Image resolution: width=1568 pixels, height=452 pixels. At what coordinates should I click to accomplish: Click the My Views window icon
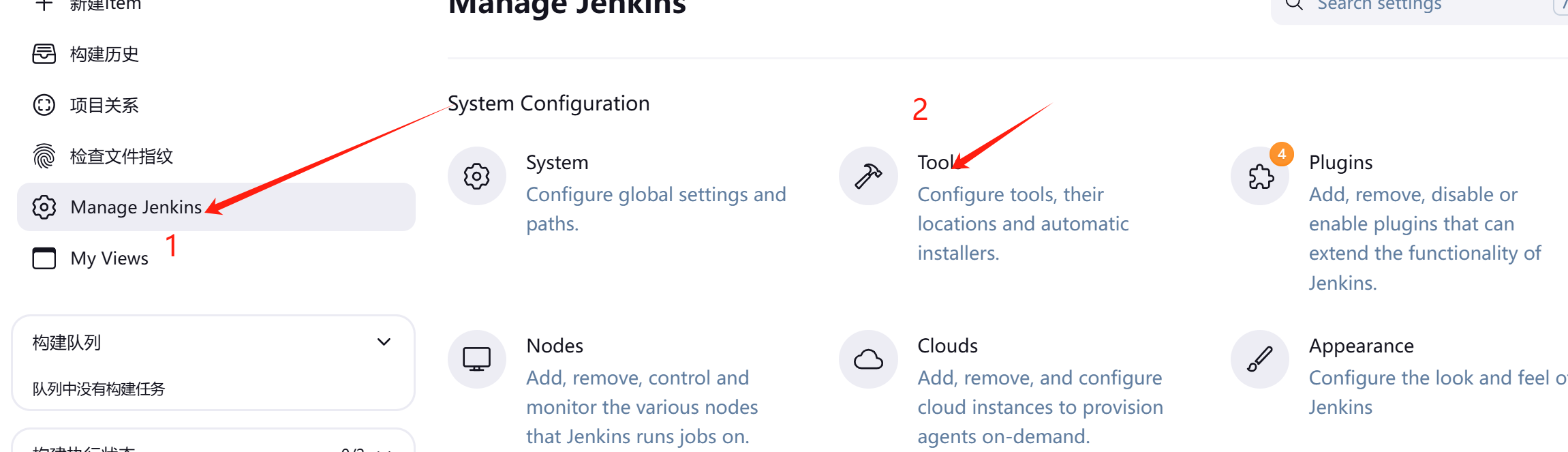pos(44,258)
